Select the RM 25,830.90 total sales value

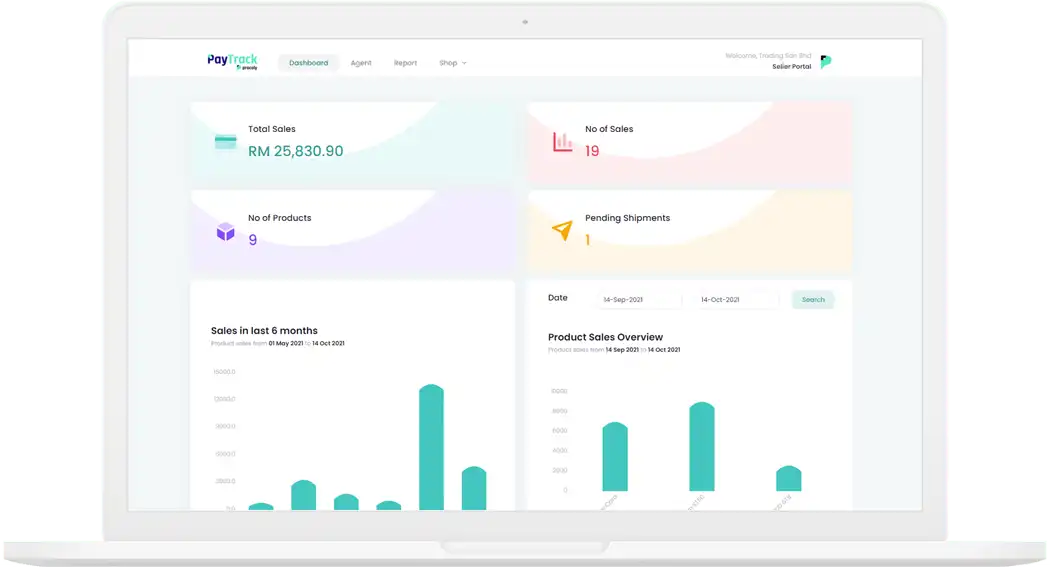click(x=295, y=151)
